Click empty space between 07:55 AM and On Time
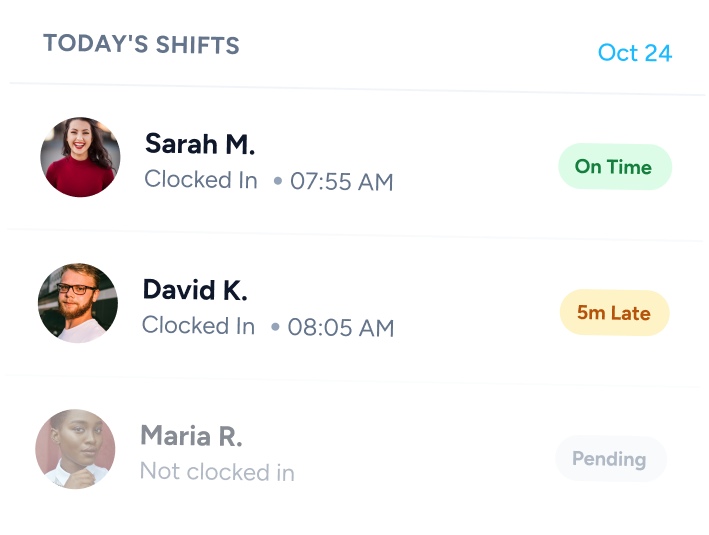Screen dimensions: 709x535 pos(475,175)
